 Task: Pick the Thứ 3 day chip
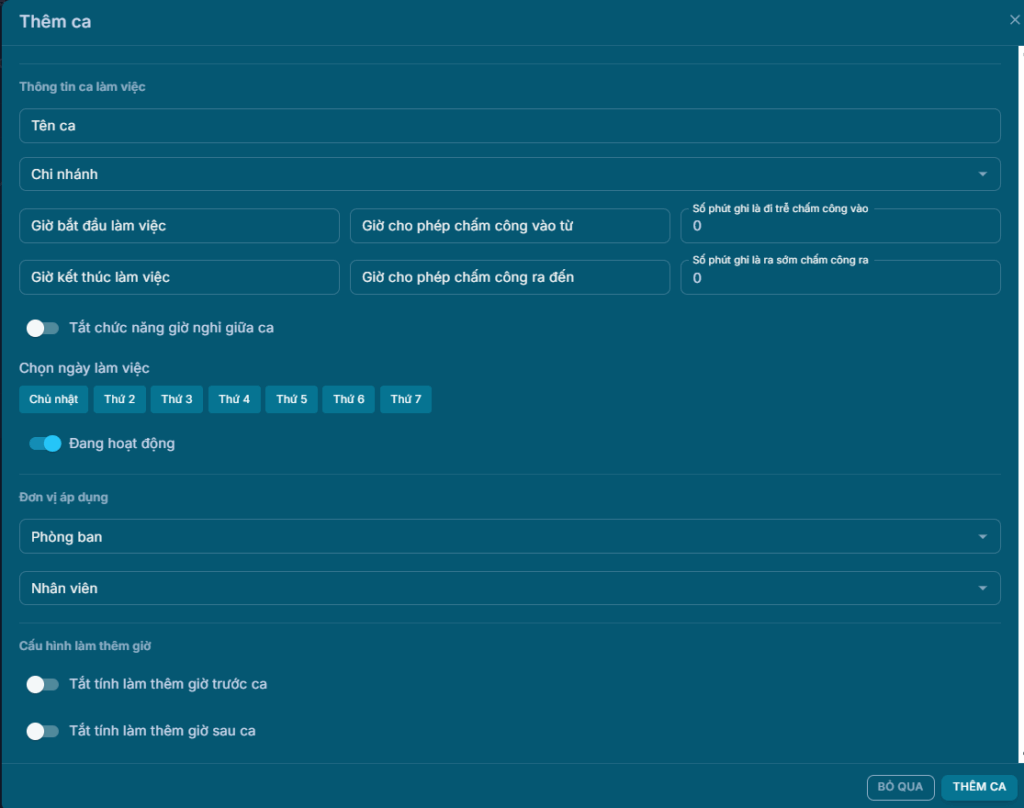click(177, 400)
